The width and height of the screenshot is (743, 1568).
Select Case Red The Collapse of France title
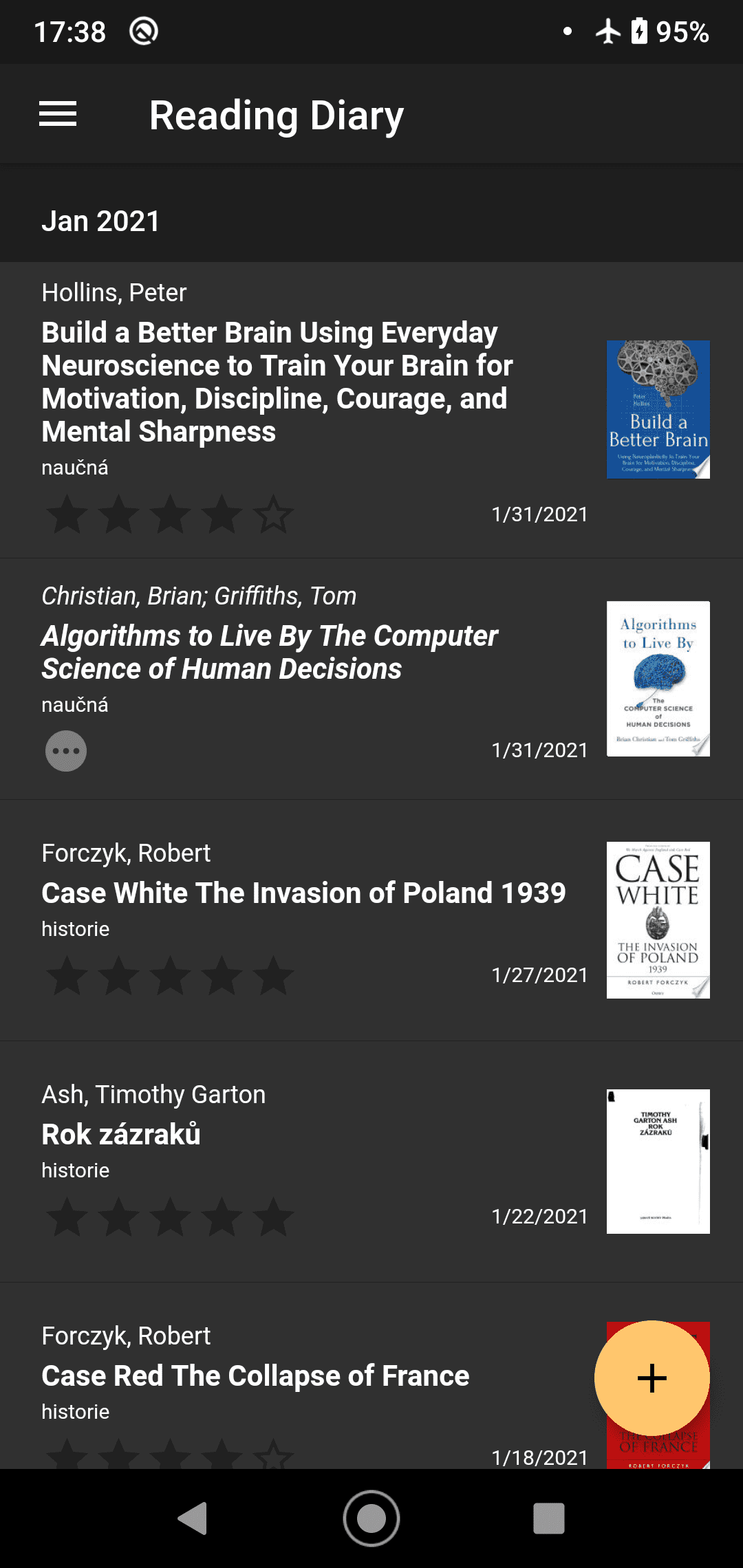click(x=255, y=1375)
